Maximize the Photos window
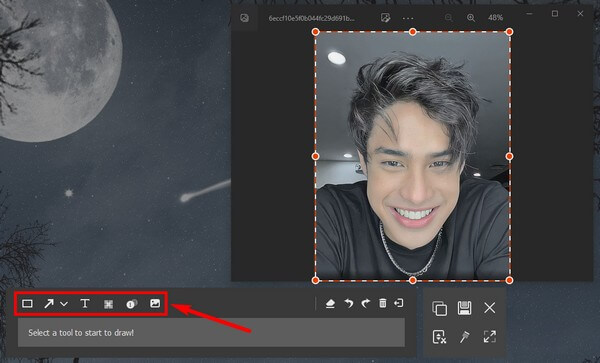Screen dimensions: 600x363 (555, 14)
